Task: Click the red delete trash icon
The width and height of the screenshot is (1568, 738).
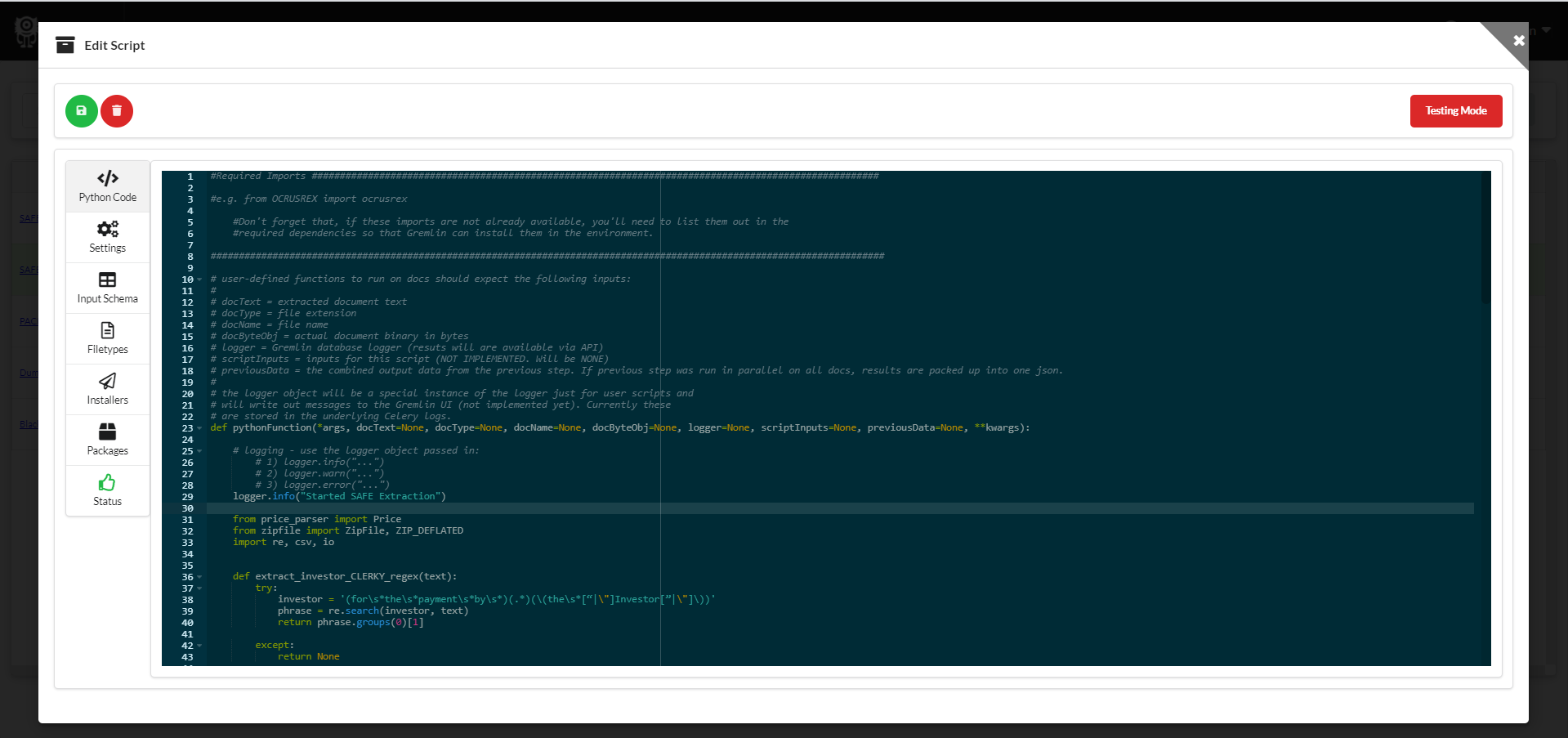Action: pyautogui.click(x=117, y=111)
